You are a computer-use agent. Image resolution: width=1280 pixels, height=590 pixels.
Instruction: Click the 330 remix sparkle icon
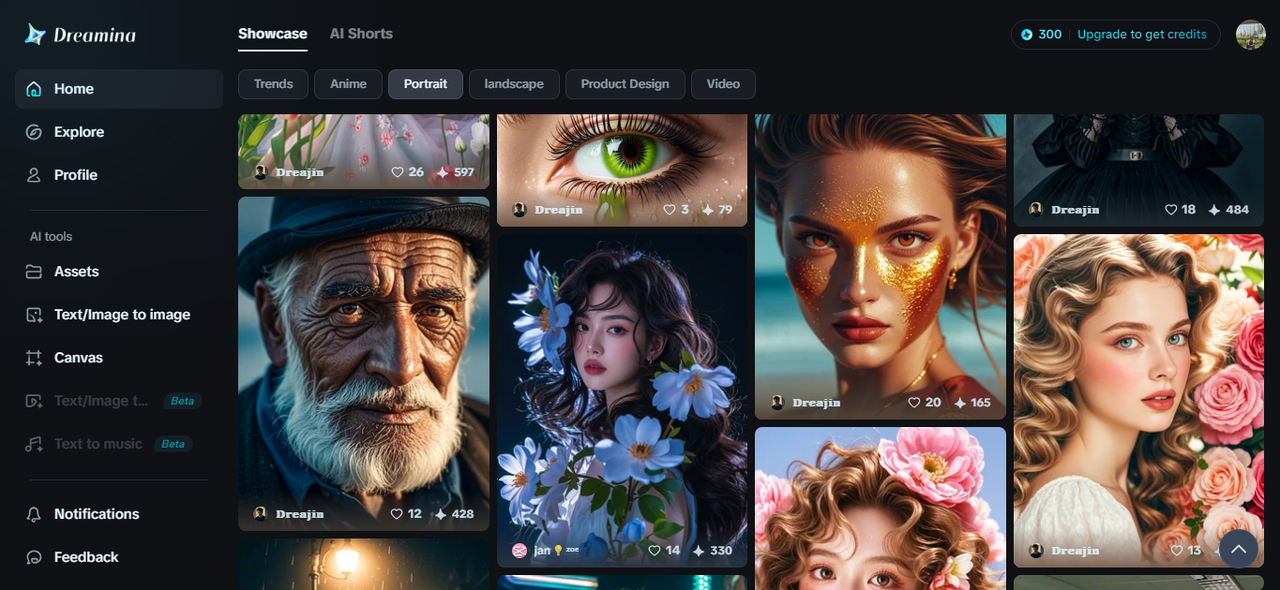pyautogui.click(x=699, y=551)
